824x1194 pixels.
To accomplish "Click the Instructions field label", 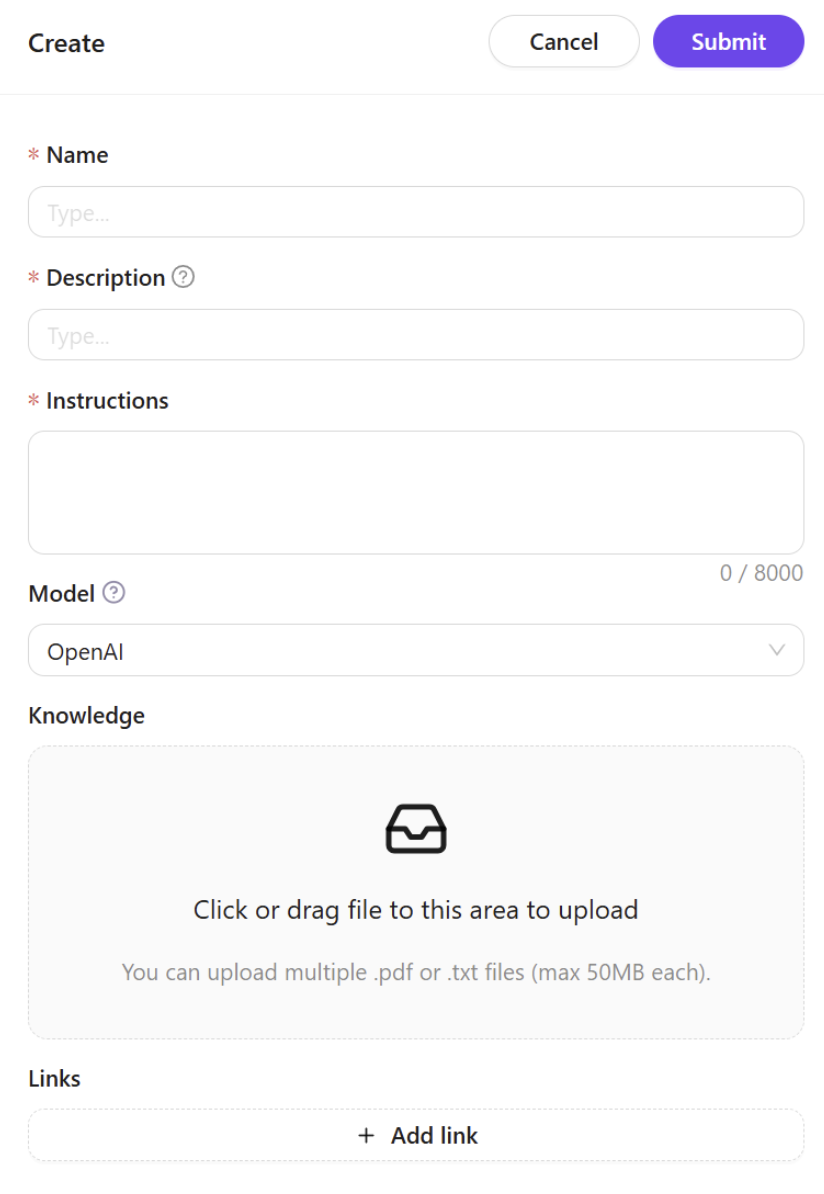I will click(107, 401).
